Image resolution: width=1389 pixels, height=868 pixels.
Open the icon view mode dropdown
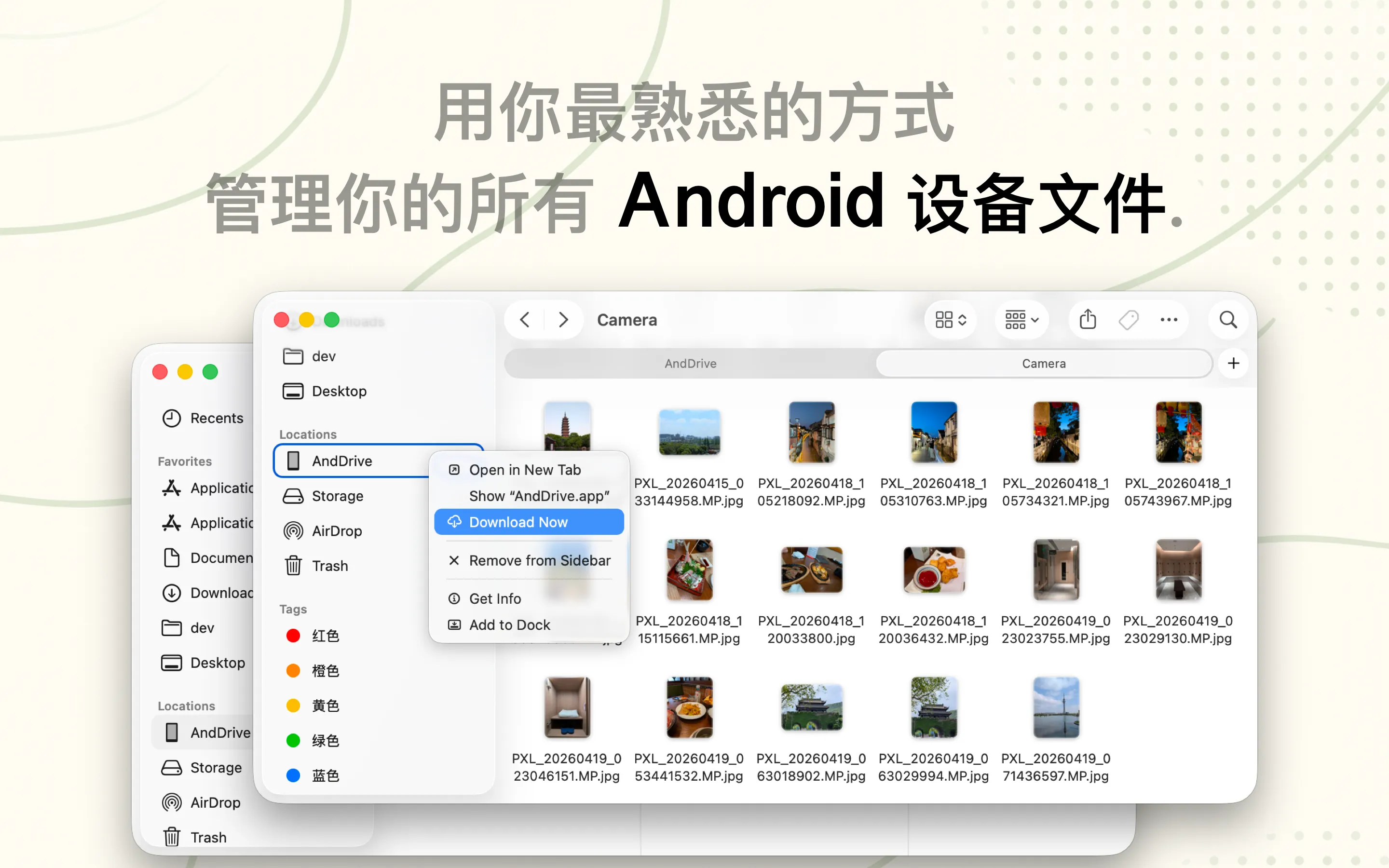[951, 320]
